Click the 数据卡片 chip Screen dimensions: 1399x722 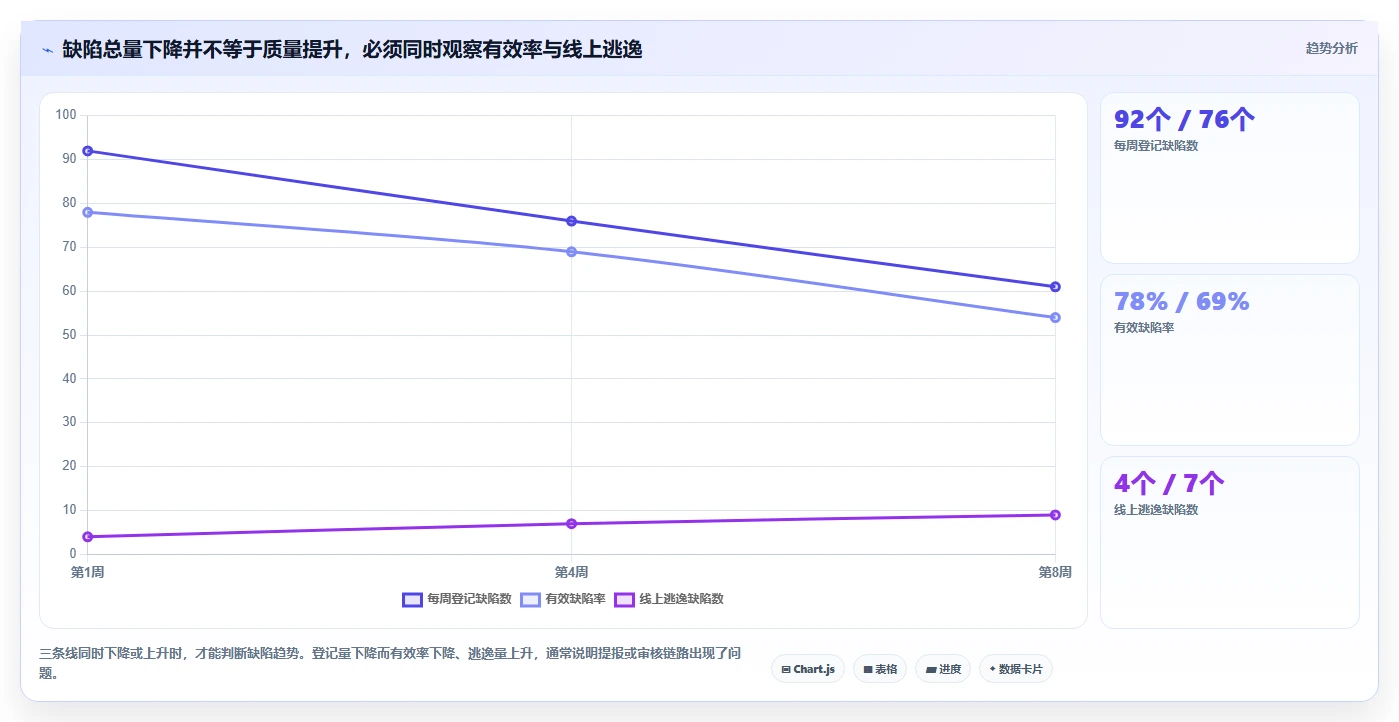point(1016,669)
